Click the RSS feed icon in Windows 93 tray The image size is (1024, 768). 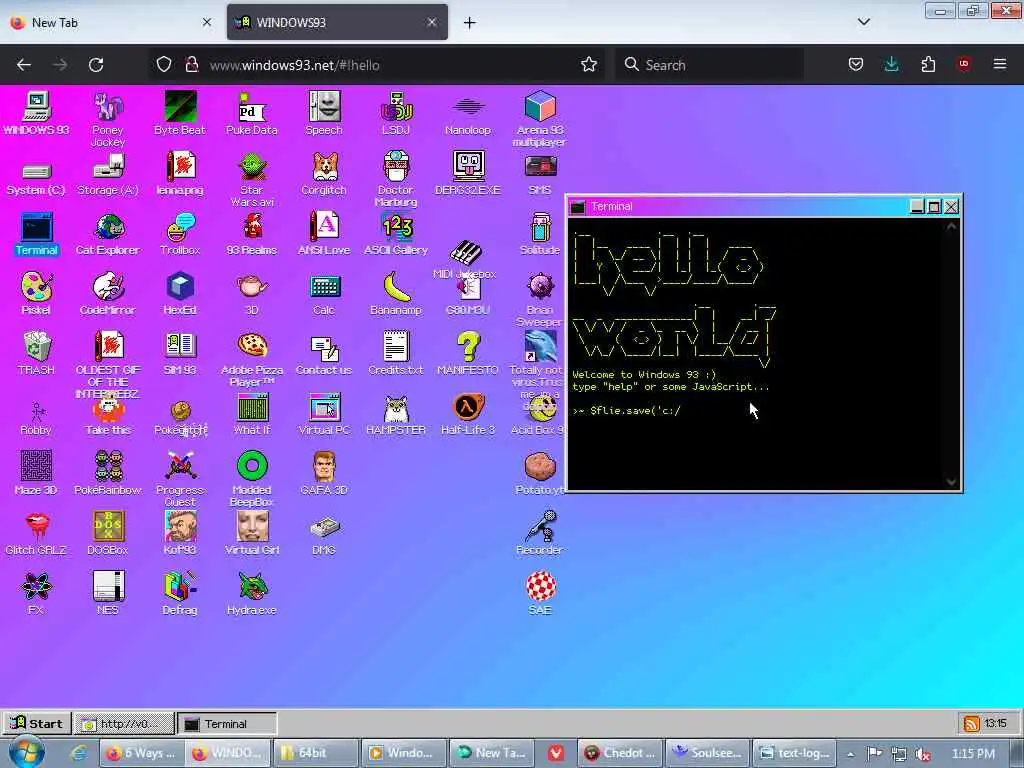pyautogui.click(x=972, y=724)
